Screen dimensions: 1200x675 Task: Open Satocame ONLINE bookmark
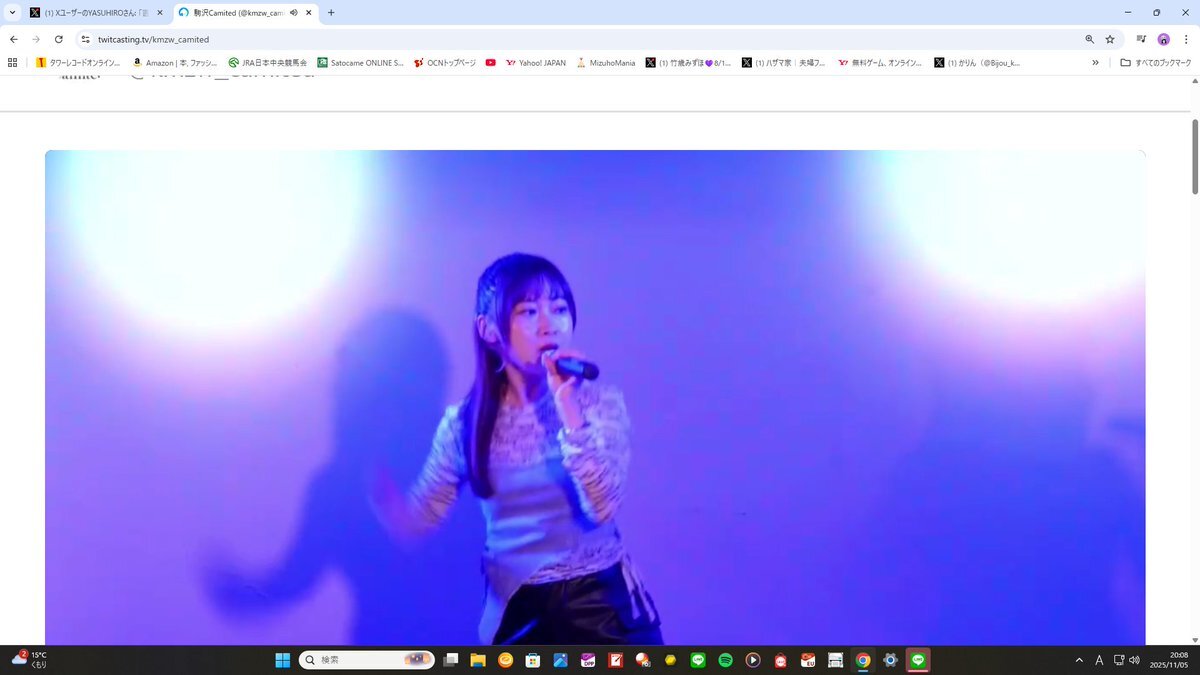pos(360,62)
